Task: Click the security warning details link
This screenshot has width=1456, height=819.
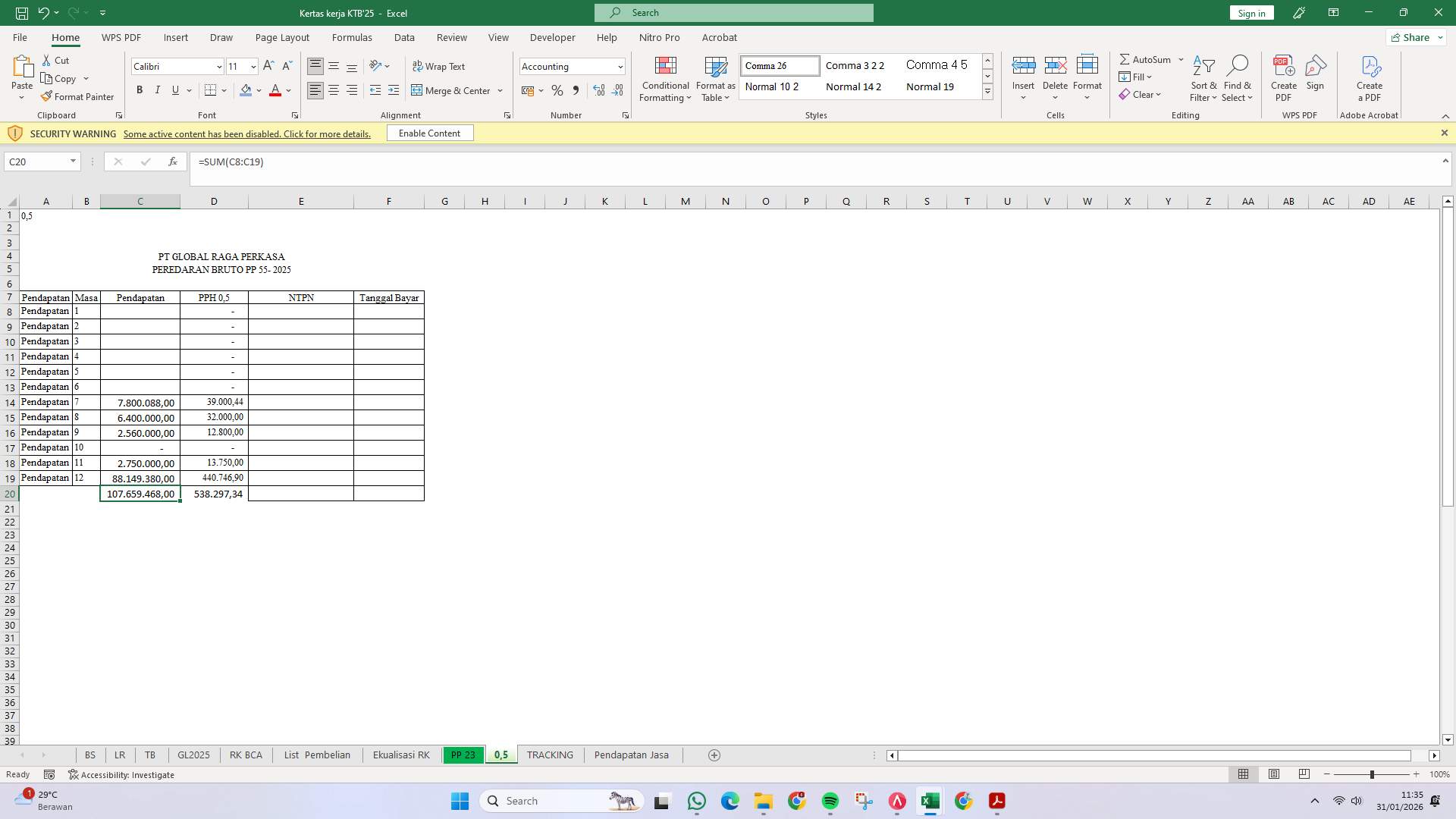Action: pyautogui.click(x=246, y=133)
